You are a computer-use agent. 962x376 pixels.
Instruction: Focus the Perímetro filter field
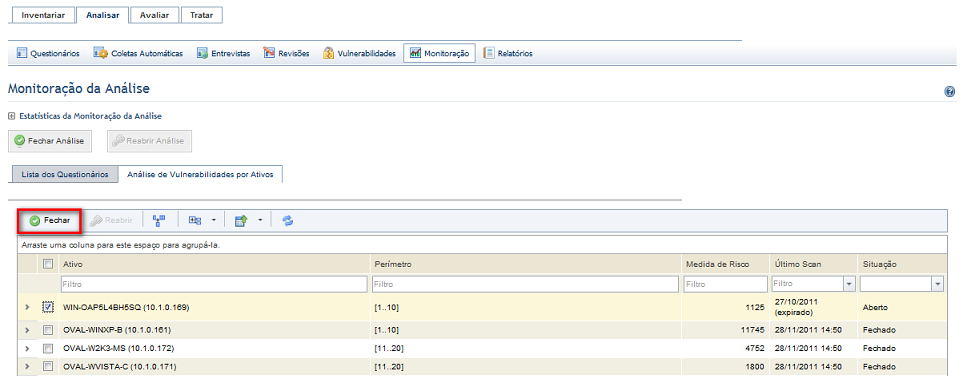[x=526, y=284]
